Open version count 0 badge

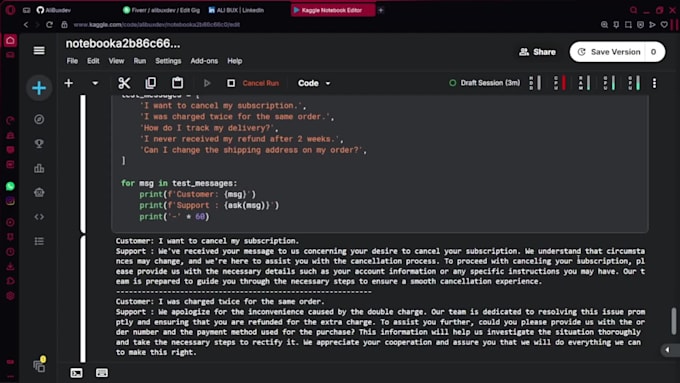654,52
